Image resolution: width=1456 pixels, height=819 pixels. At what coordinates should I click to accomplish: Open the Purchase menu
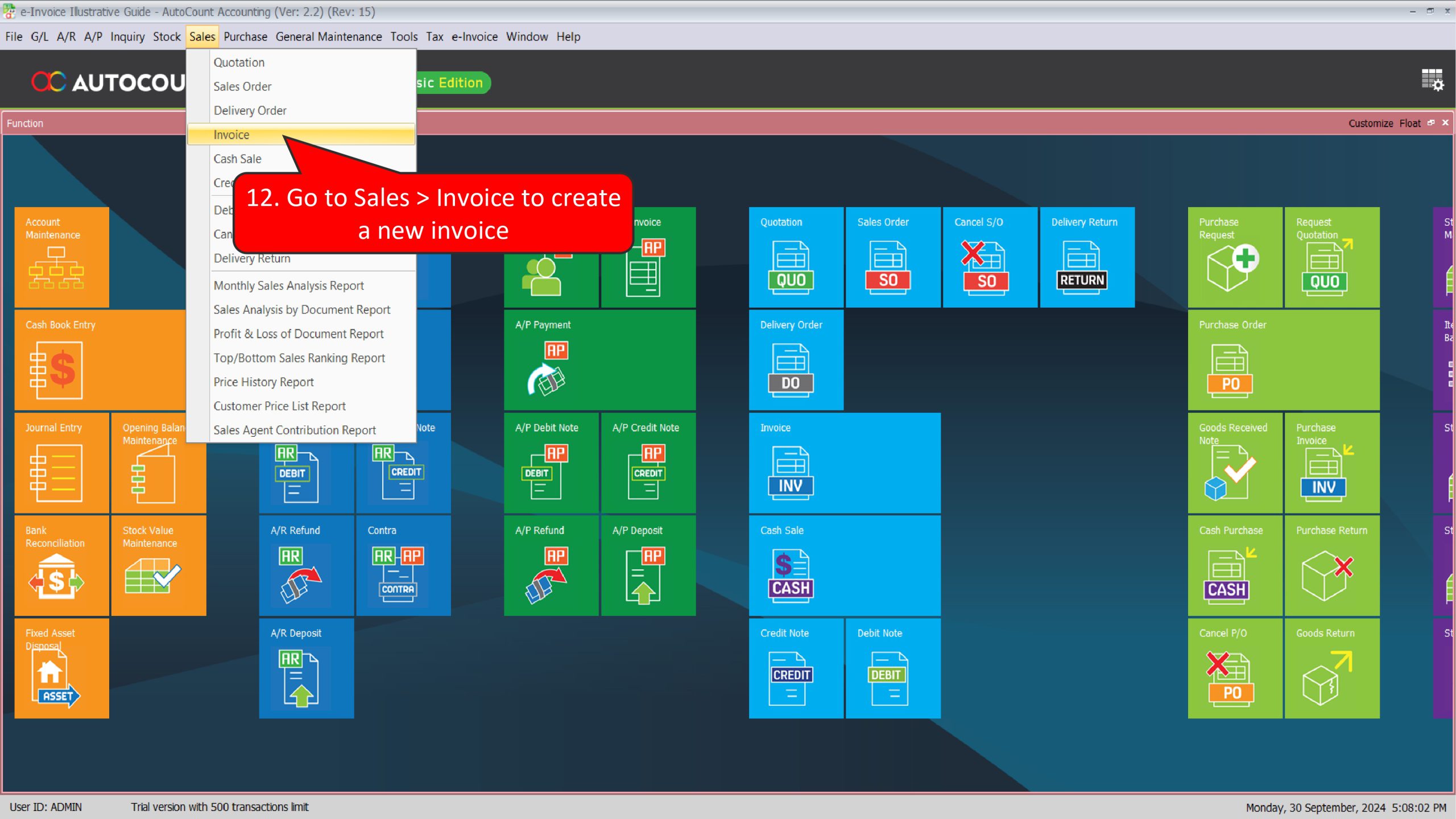(x=245, y=36)
